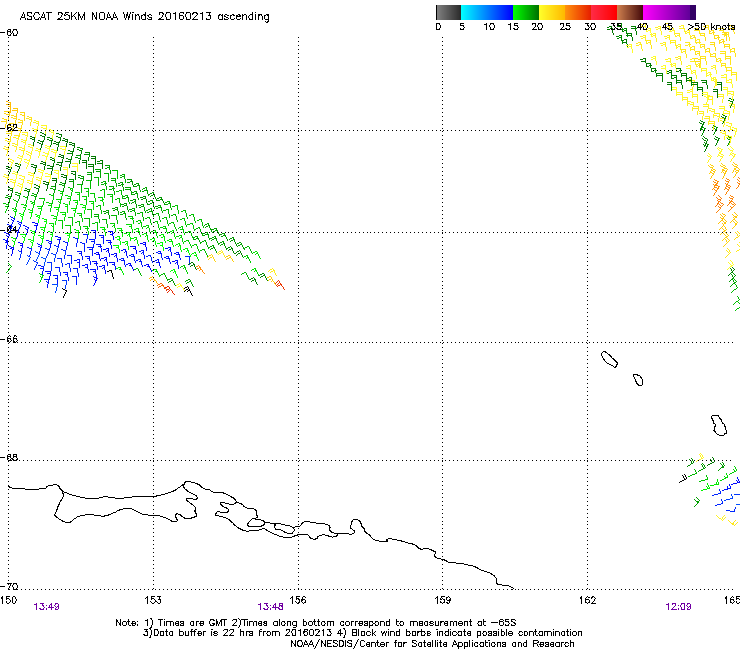This screenshot has height=650, width=740.
Task: Click the purple '12:09' swath time label
Action: 678,607
